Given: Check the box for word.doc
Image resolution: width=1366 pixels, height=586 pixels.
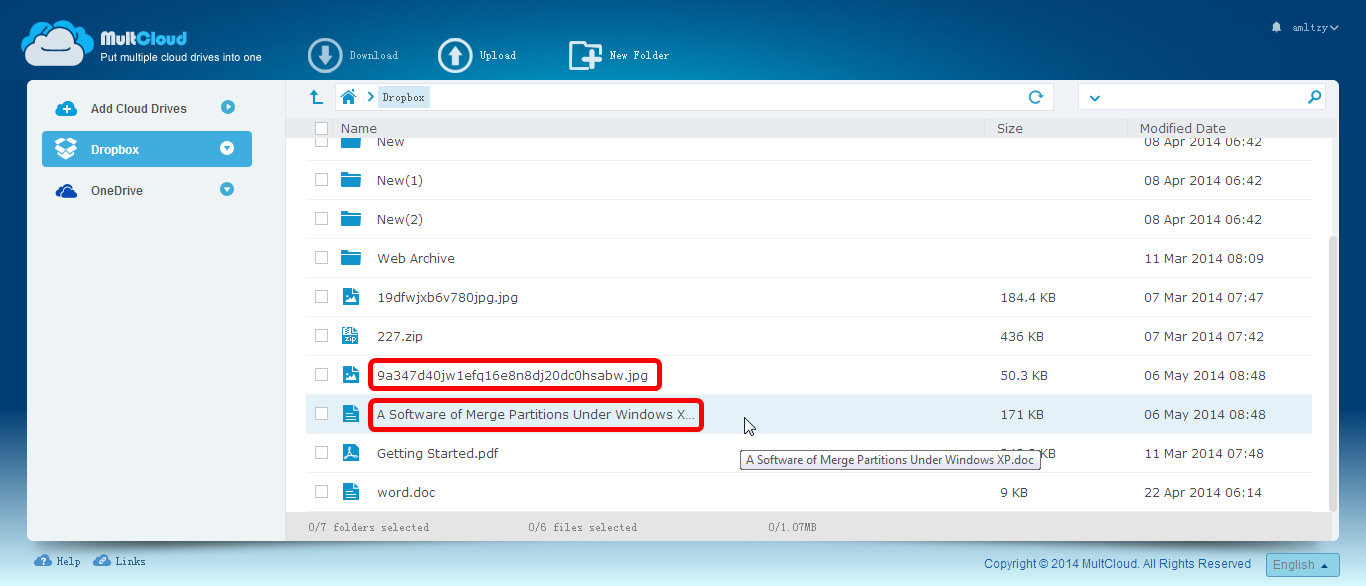Looking at the screenshot, I should point(321,492).
